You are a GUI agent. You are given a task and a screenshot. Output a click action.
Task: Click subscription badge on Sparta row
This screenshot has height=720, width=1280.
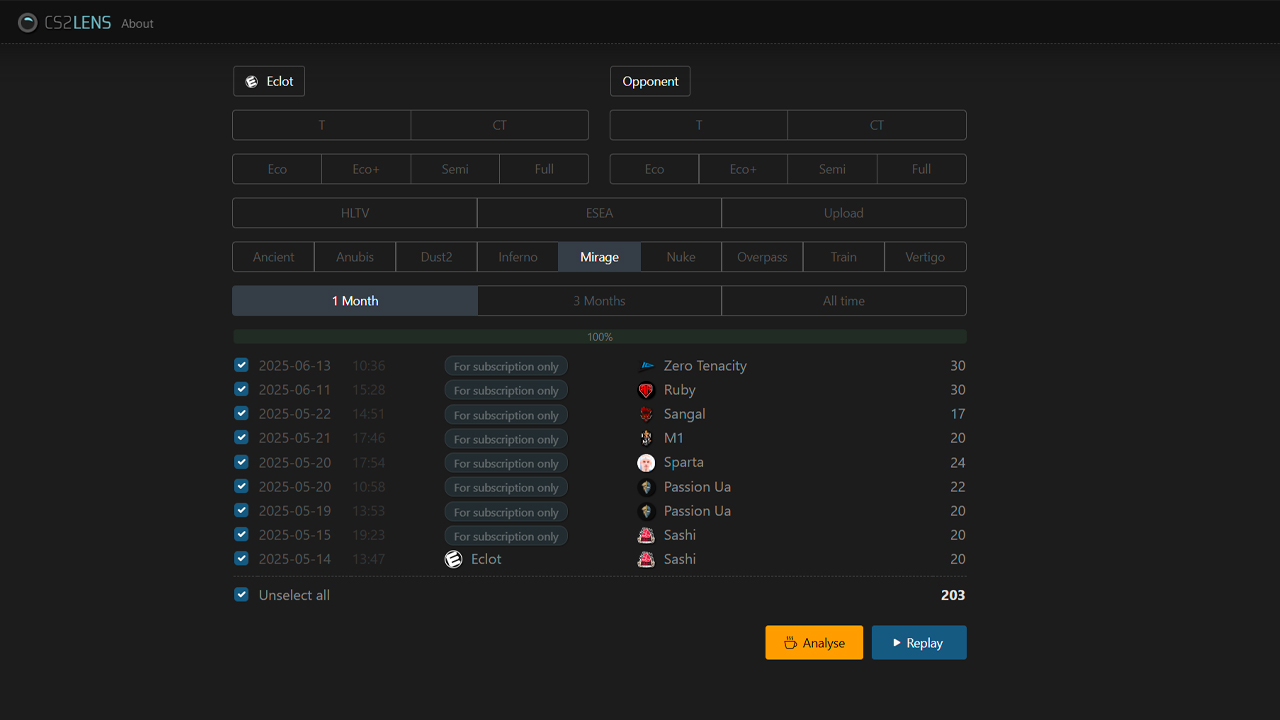pos(506,463)
